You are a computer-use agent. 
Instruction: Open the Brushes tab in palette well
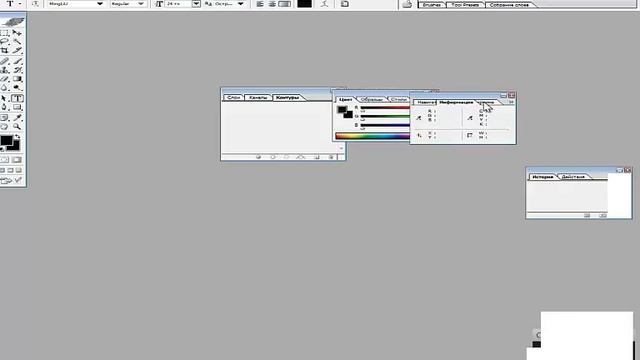pos(432,5)
